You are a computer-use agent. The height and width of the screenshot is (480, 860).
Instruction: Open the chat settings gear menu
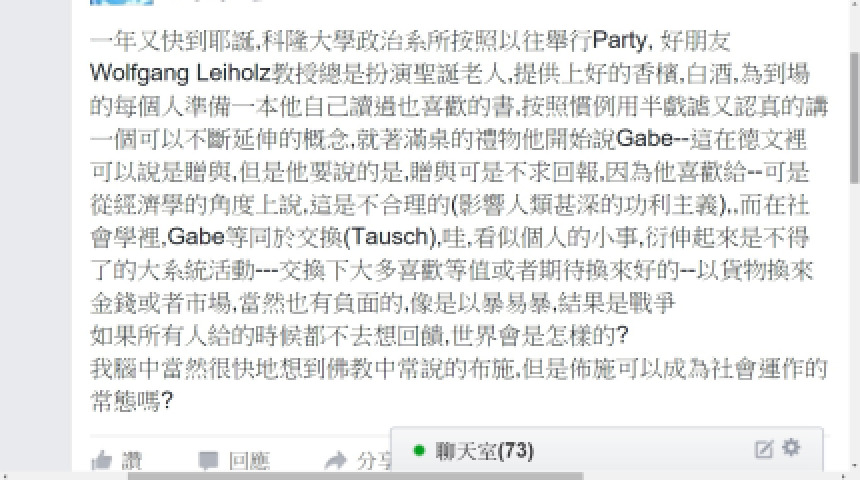pyautogui.click(x=791, y=448)
